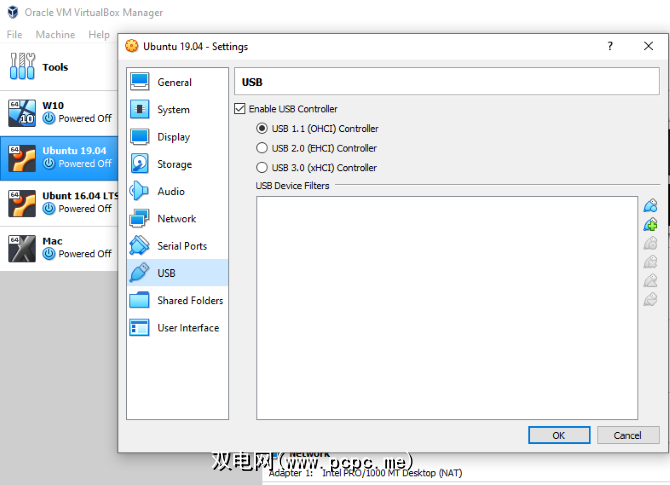Confirm settings with OK button
The height and width of the screenshot is (485, 670).
point(559,435)
